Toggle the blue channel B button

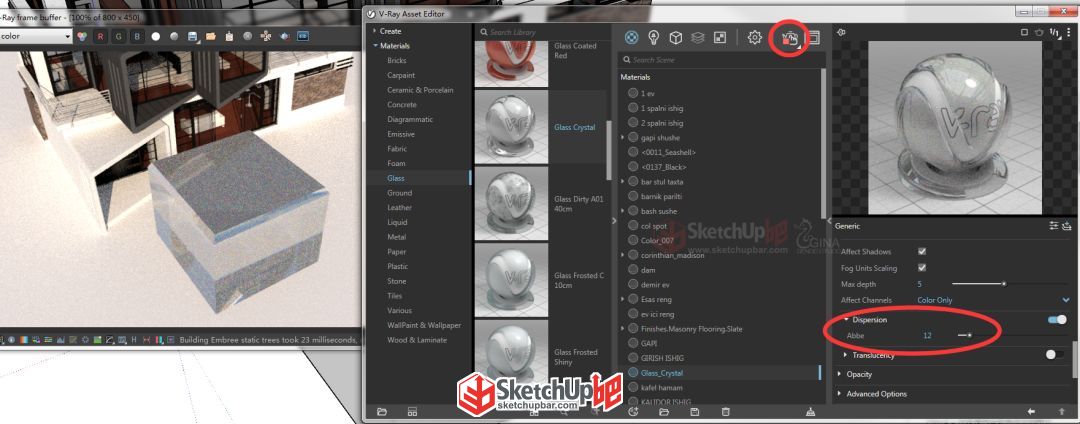coord(138,36)
